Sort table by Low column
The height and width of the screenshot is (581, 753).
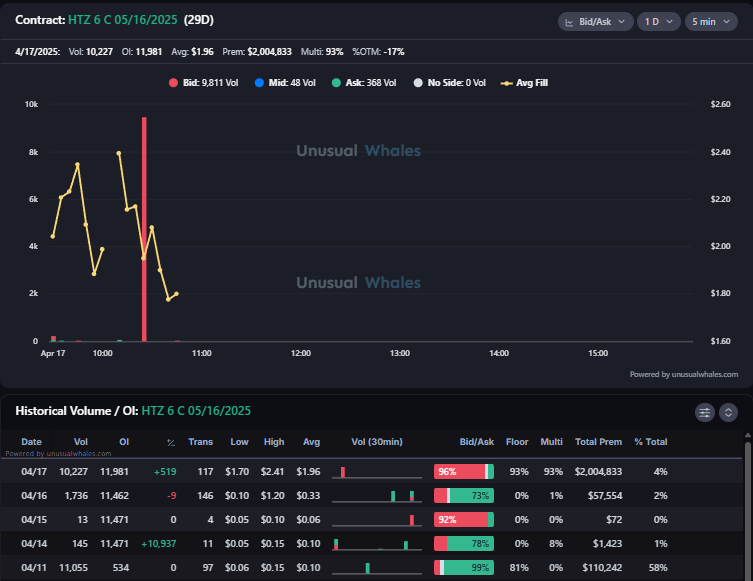pyautogui.click(x=239, y=442)
